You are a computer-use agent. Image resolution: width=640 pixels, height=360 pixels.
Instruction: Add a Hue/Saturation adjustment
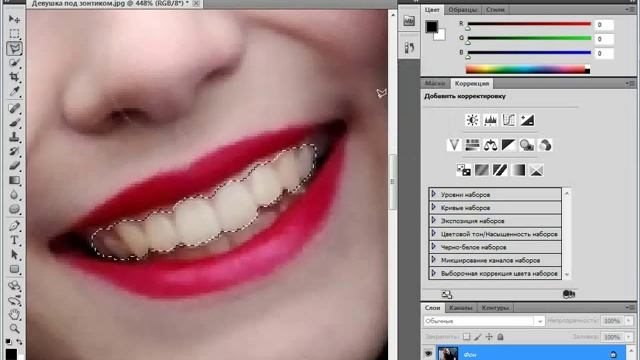[x=472, y=145]
